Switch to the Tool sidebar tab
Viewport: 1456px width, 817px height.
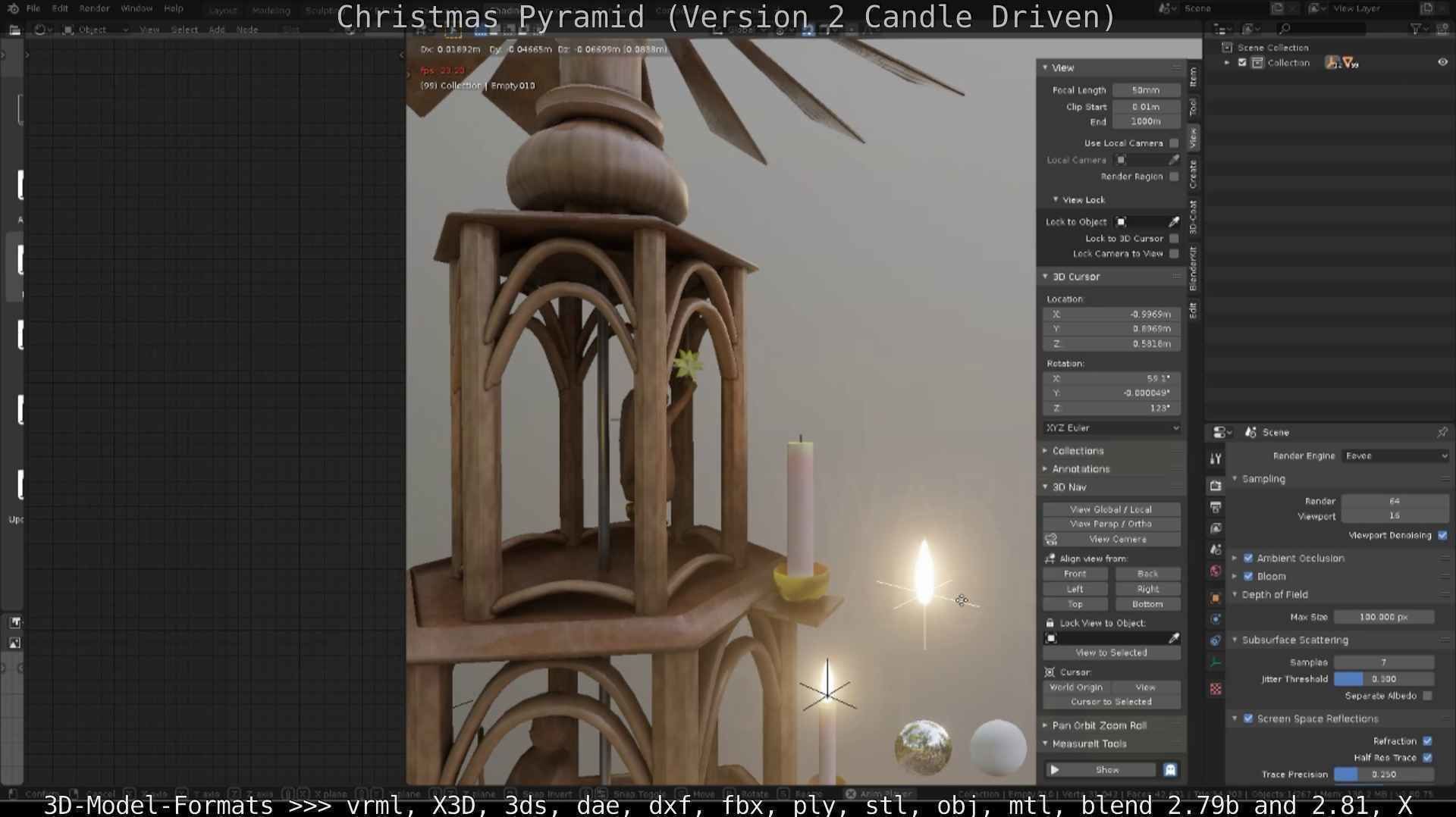click(1193, 107)
